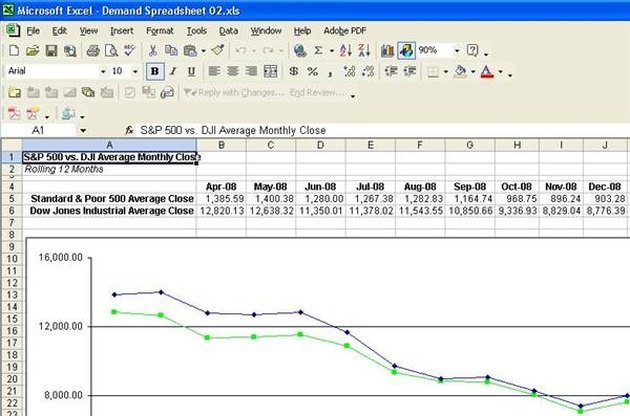Image resolution: width=630 pixels, height=416 pixels.
Task: Open the Format menu
Action: pyautogui.click(x=160, y=31)
